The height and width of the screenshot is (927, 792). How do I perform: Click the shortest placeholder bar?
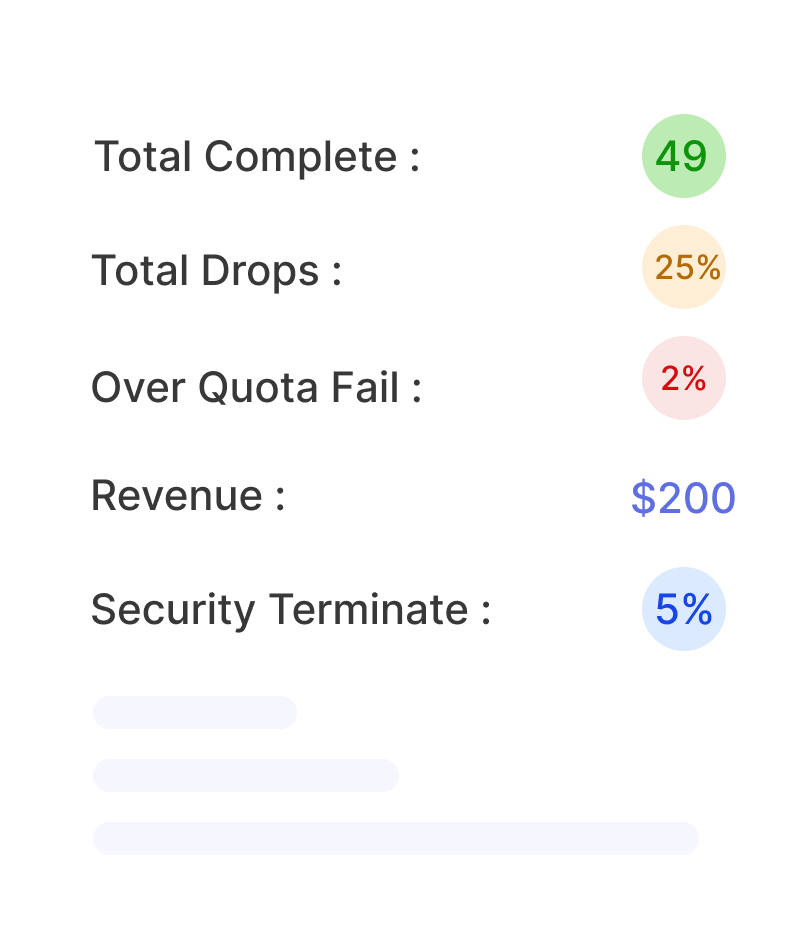[x=195, y=712]
